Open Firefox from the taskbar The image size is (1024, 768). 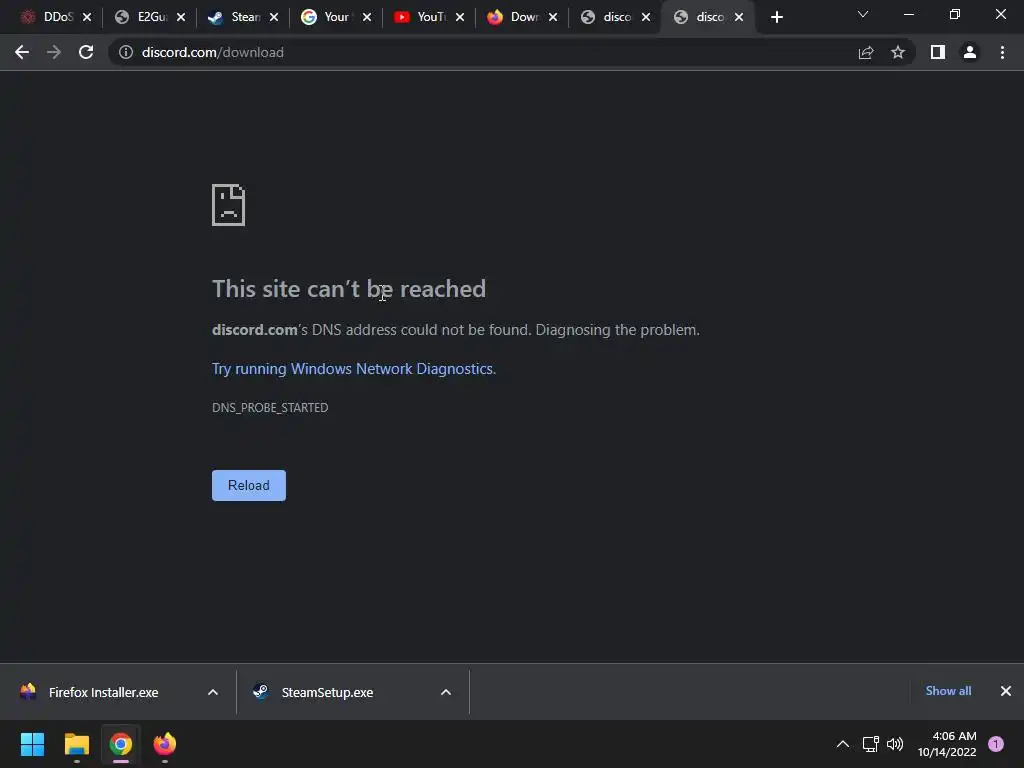[x=165, y=744]
